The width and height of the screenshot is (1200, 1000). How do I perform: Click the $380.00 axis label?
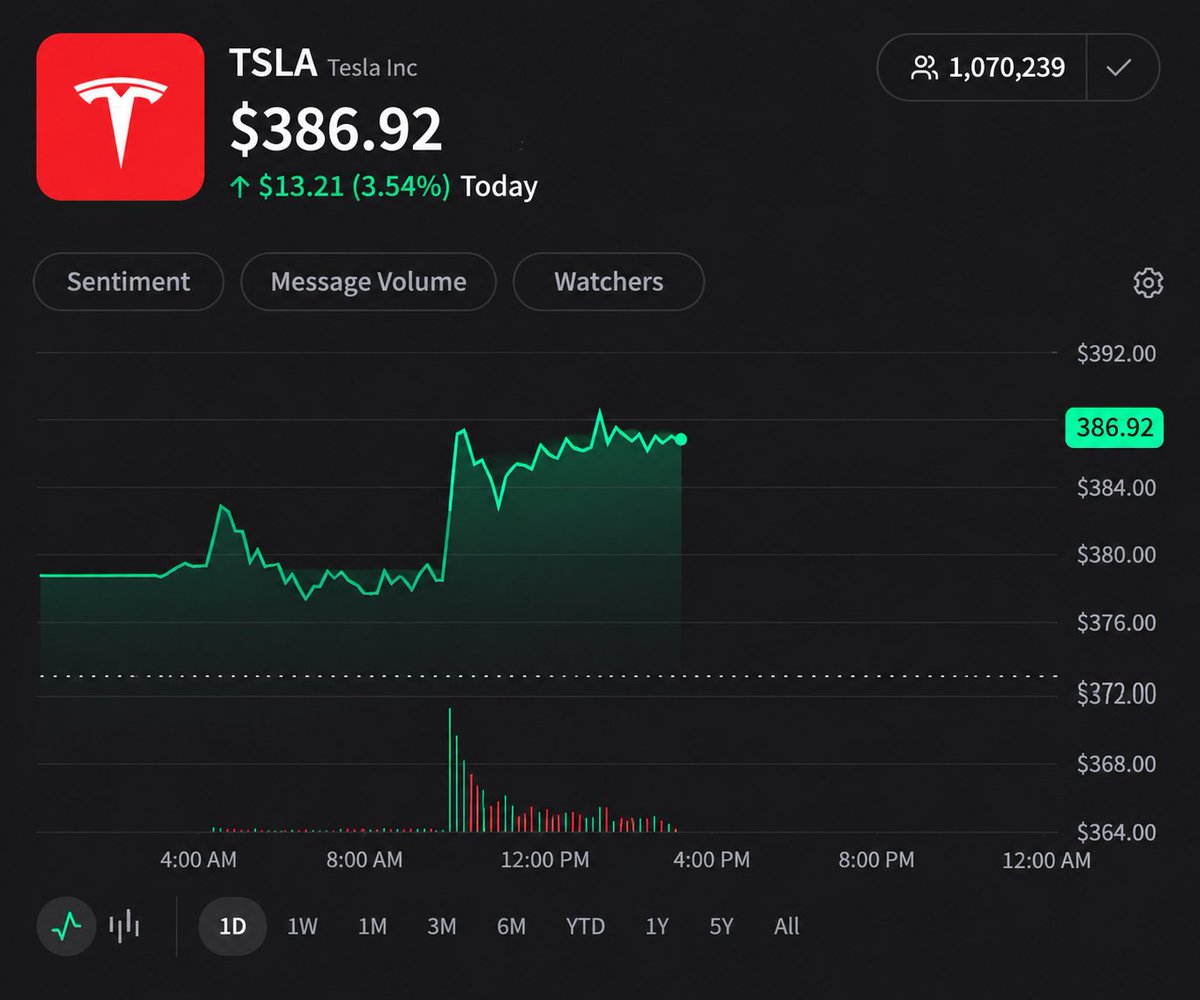click(x=1116, y=555)
